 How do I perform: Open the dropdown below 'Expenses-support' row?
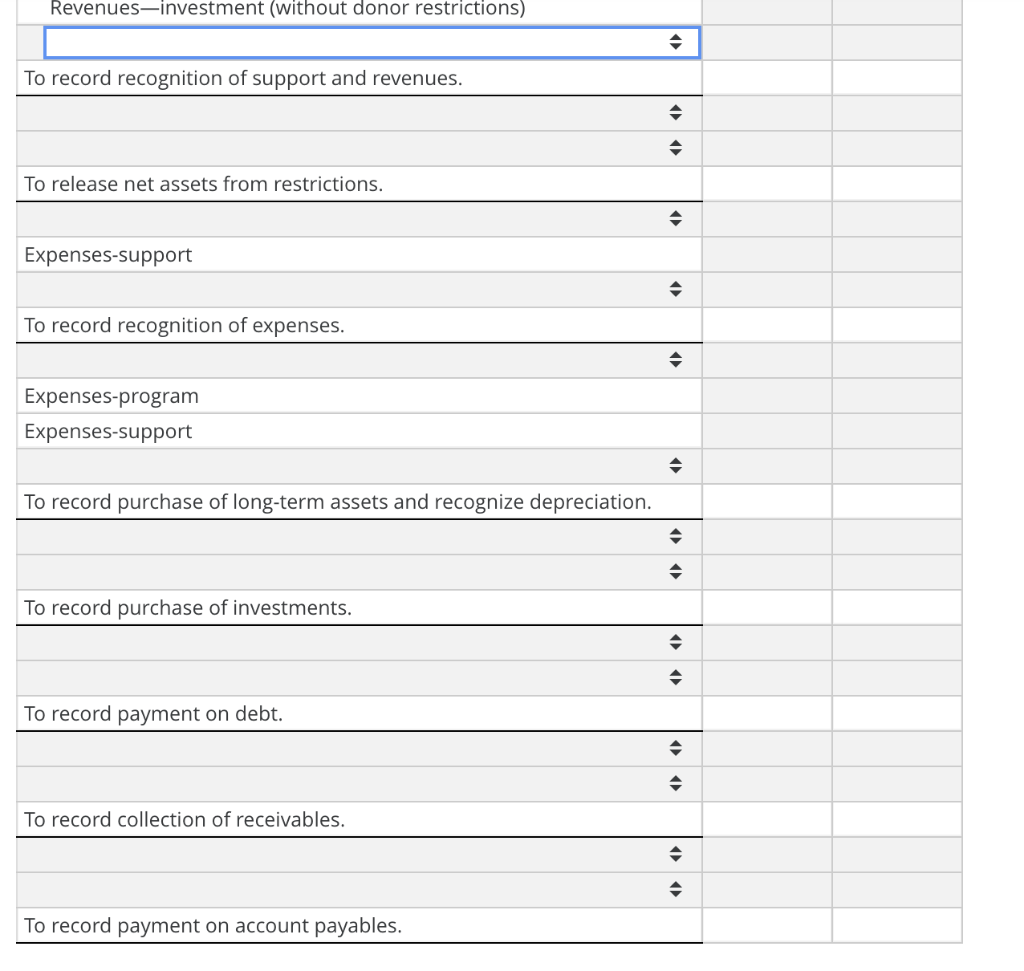tap(677, 289)
